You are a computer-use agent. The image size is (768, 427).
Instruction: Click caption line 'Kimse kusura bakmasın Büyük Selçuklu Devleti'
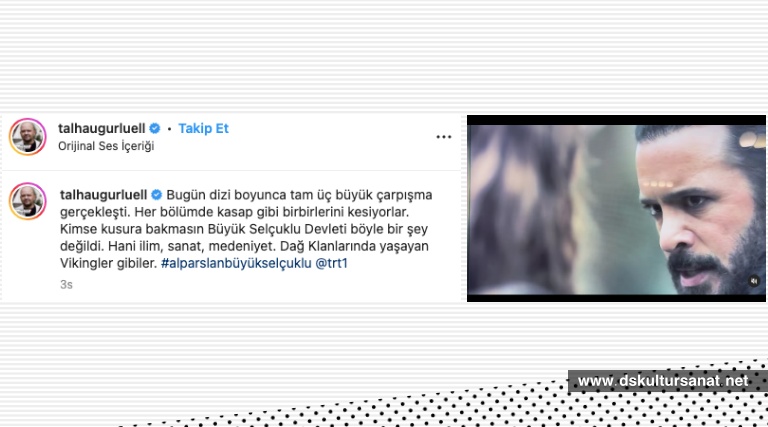click(x=203, y=229)
